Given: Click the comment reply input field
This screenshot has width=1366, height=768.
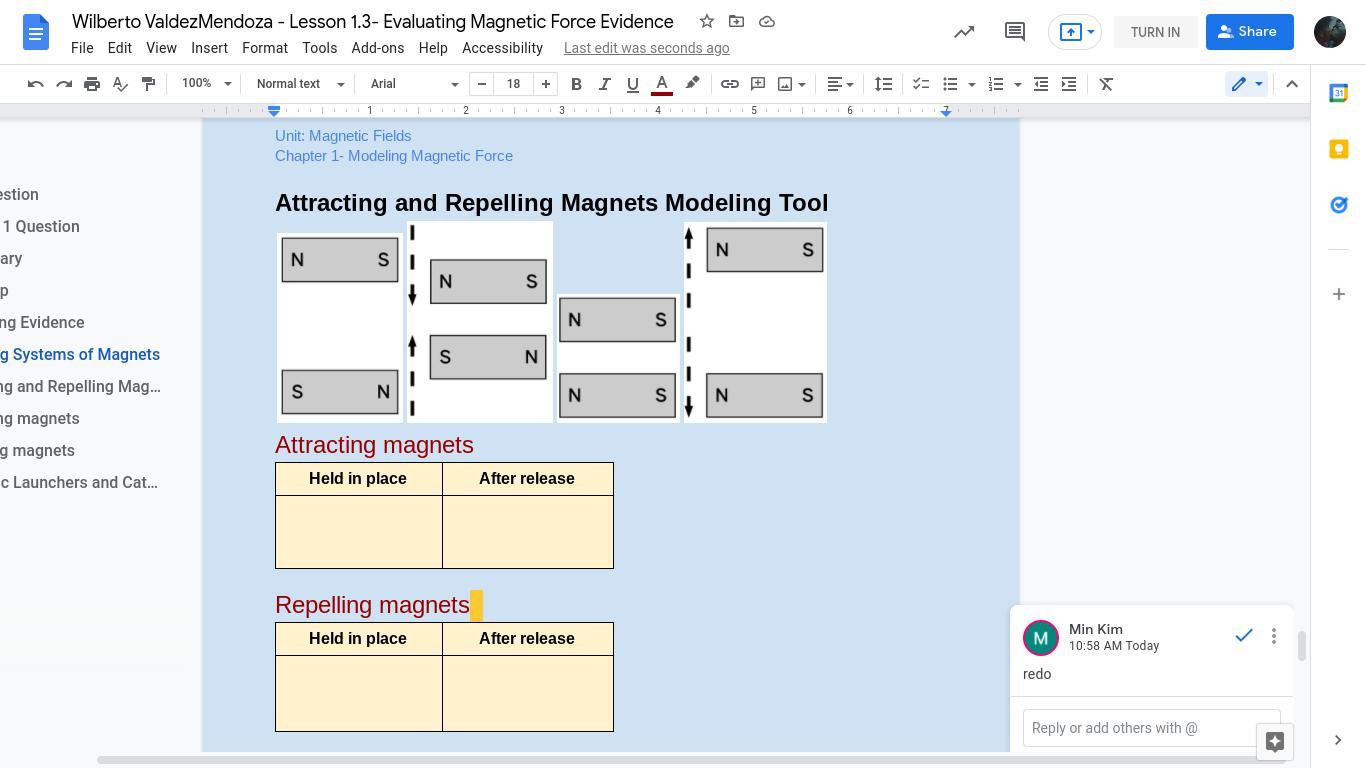Looking at the screenshot, I should pos(1140,728).
